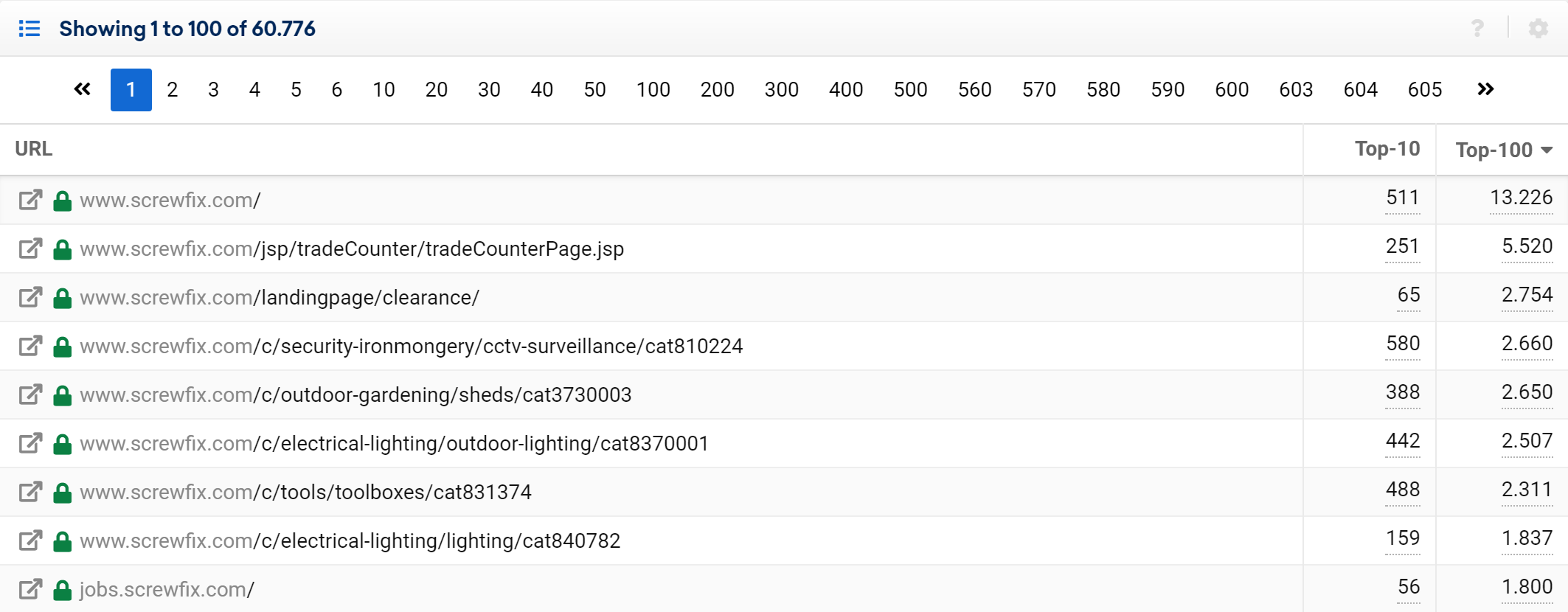Go to first page with double-left arrow
This screenshot has width=1568, height=612.
[x=82, y=90]
